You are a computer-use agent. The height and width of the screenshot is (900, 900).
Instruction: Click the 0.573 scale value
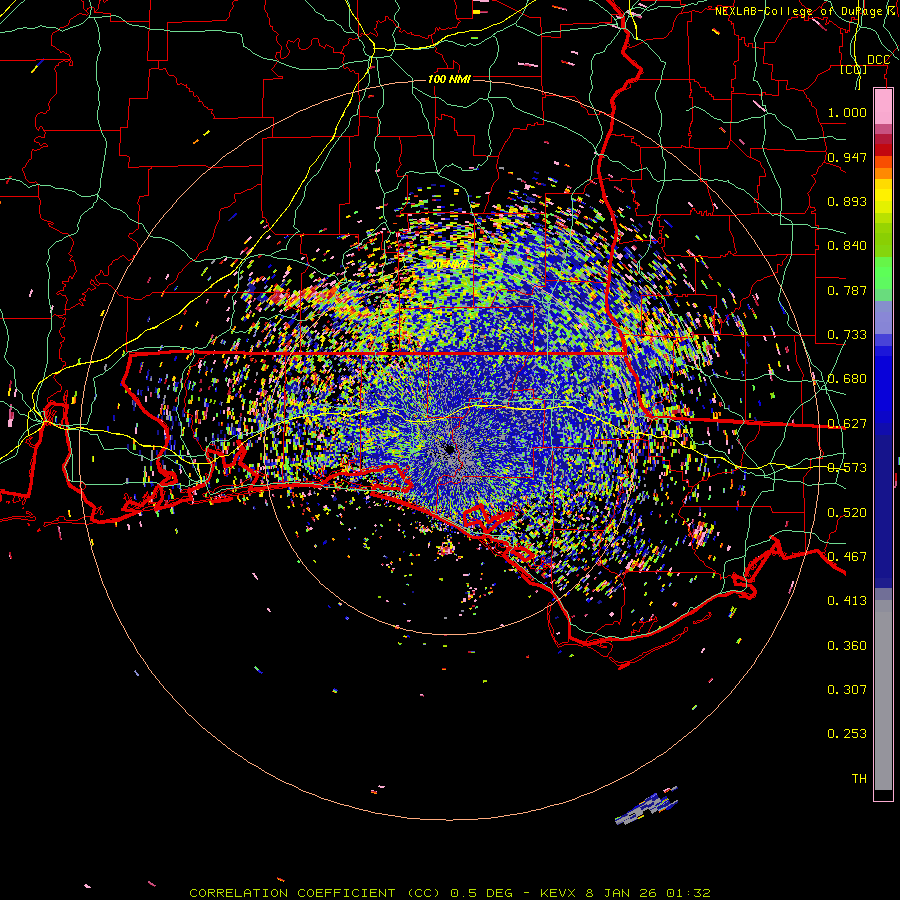point(847,468)
